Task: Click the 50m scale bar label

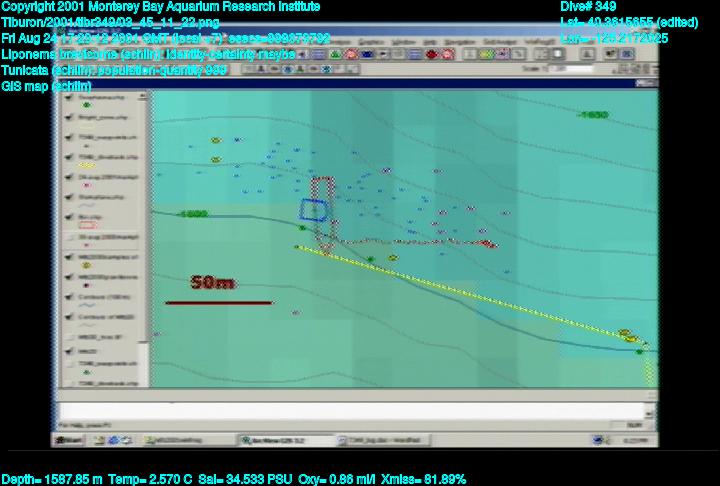Action: coord(213,283)
